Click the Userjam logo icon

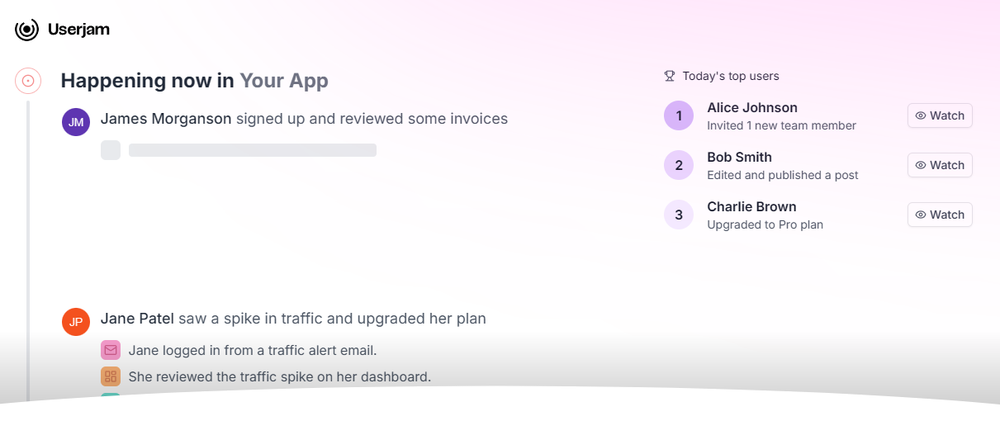[x=27, y=30]
